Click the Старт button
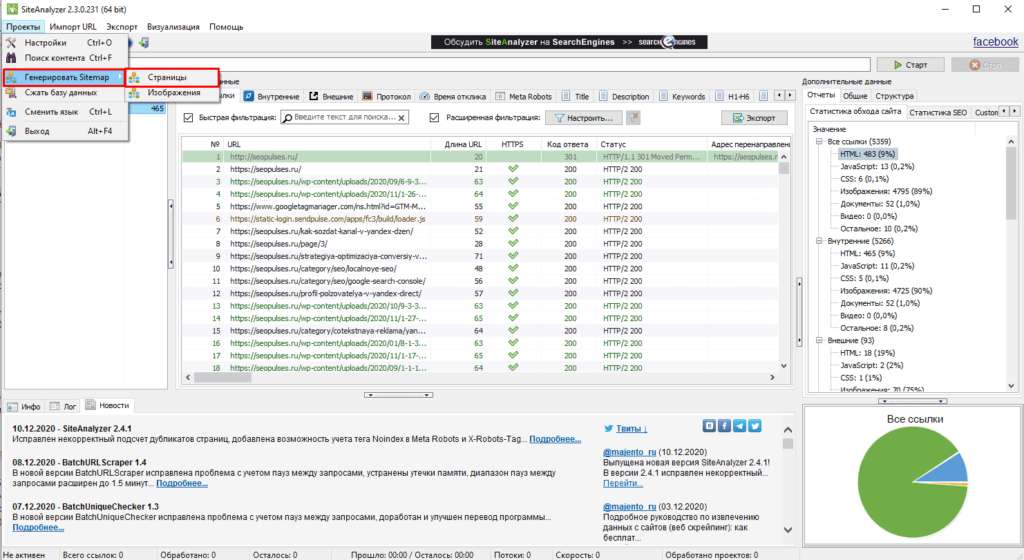Image resolution: width=1024 pixels, height=560 pixels. pos(910,65)
